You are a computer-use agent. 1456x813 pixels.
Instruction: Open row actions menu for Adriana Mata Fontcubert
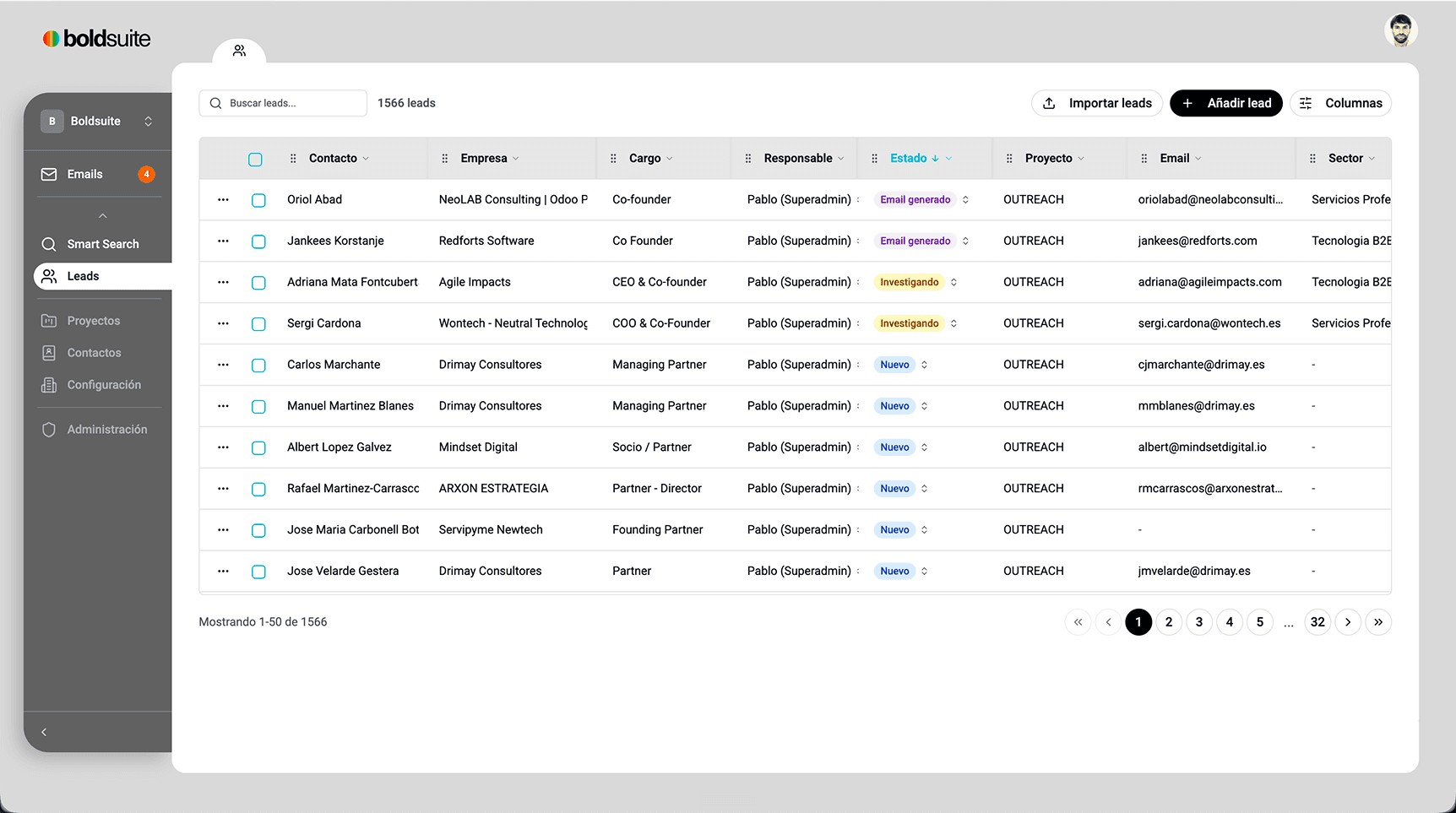[x=223, y=283]
